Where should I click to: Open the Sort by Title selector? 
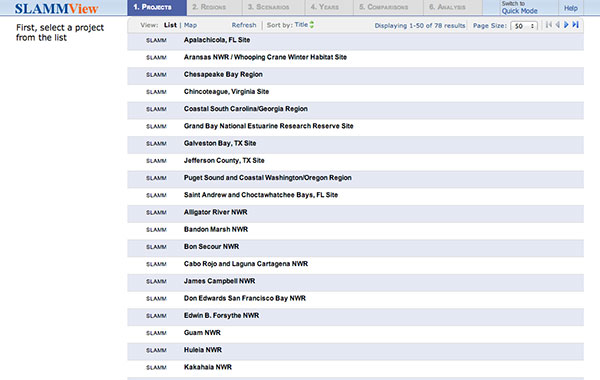[x=301, y=24]
